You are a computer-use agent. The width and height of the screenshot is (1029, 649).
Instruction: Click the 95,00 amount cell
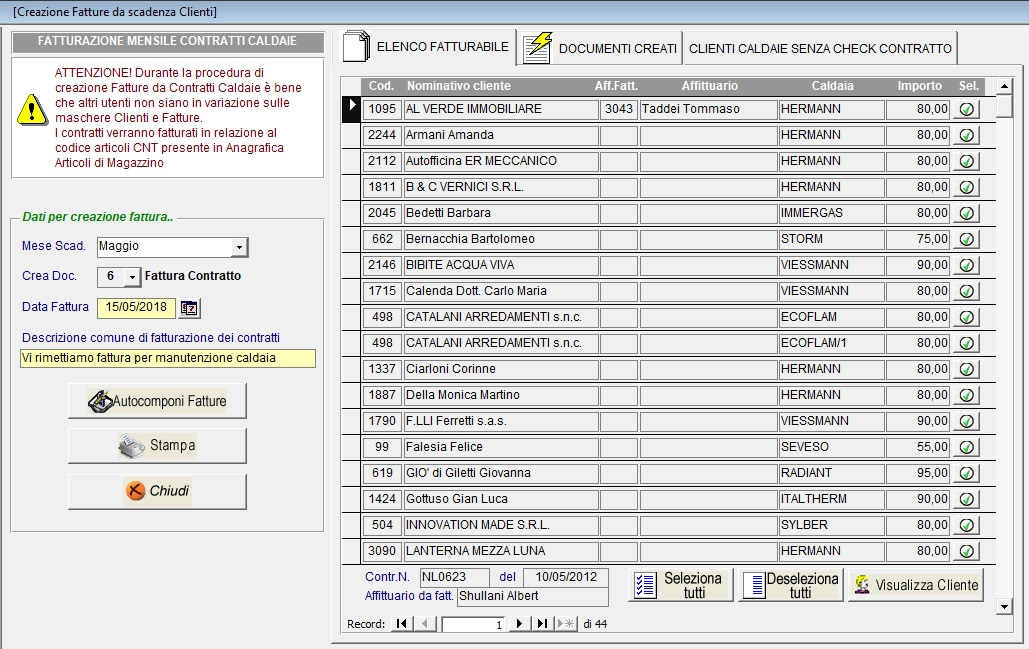[918, 473]
